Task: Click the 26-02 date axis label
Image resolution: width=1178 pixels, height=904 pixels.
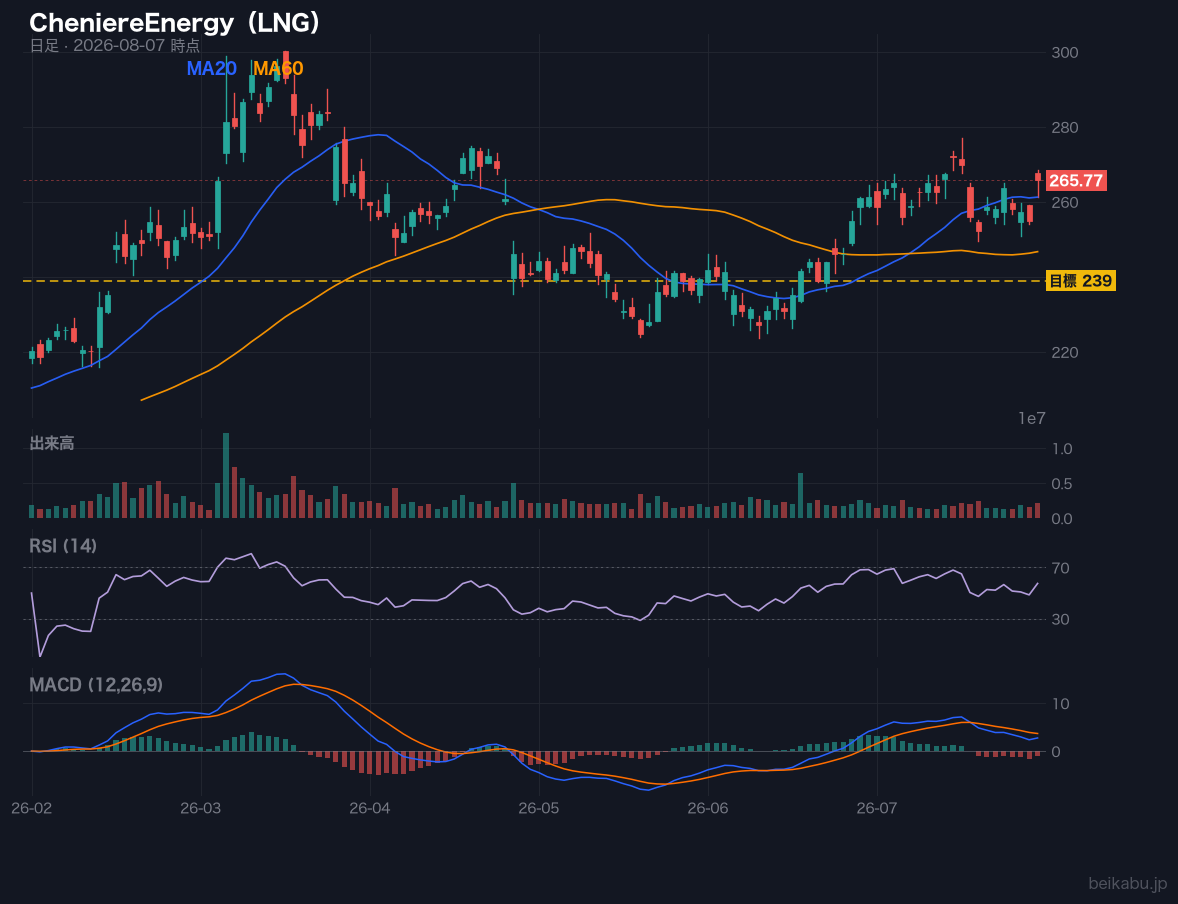Action: point(32,809)
